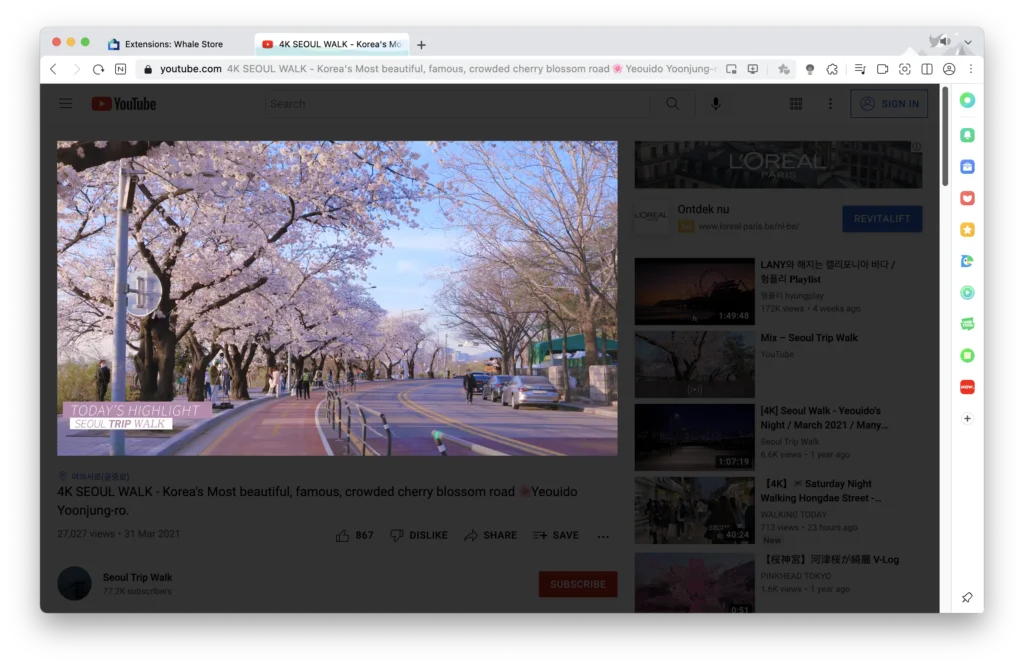Click the DISLIKE button
Viewport: 1024px width, 666px height.
[419, 535]
